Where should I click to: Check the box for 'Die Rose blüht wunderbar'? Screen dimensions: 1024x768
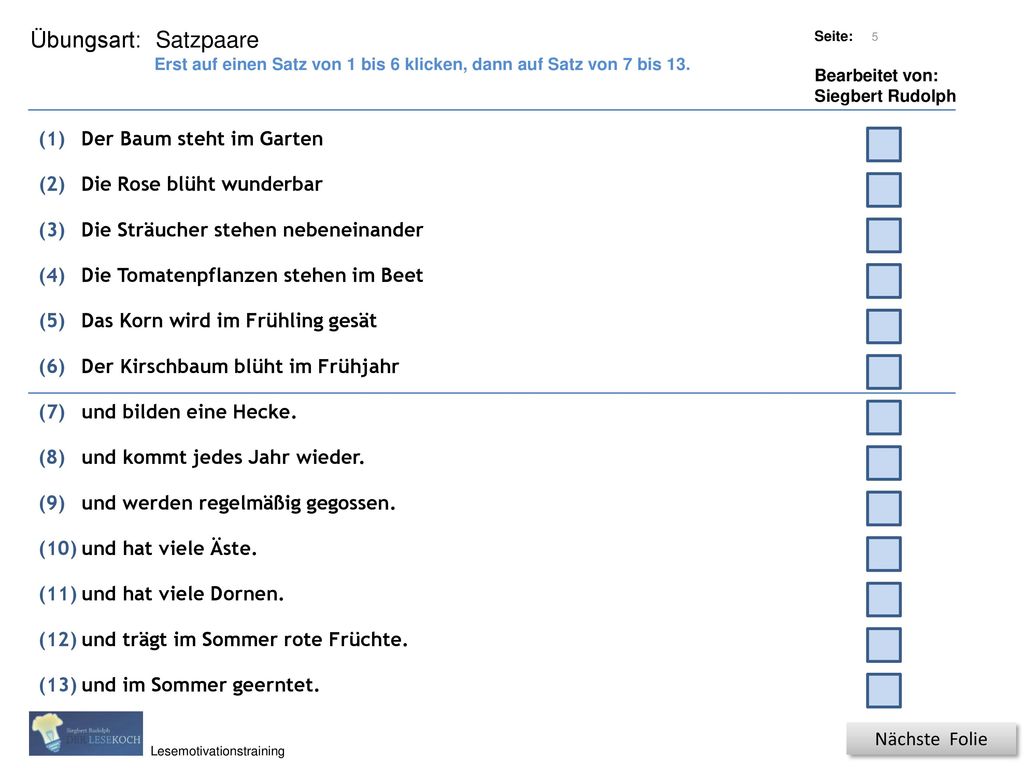(884, 189)
